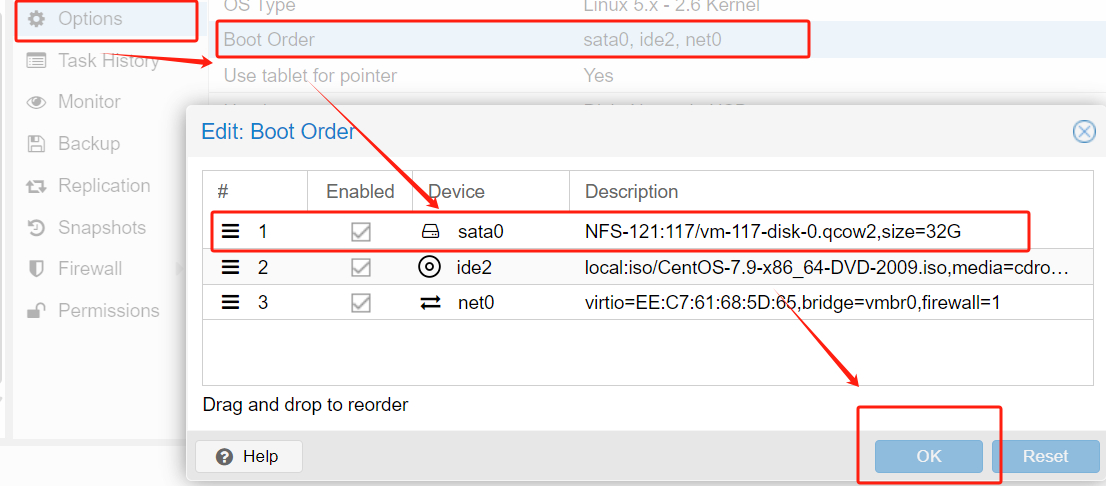Image resolution: width=1106 pixels, height=486 pixels.
Task: Click the Monitor eye icon
Action: (x=36, y=103)
